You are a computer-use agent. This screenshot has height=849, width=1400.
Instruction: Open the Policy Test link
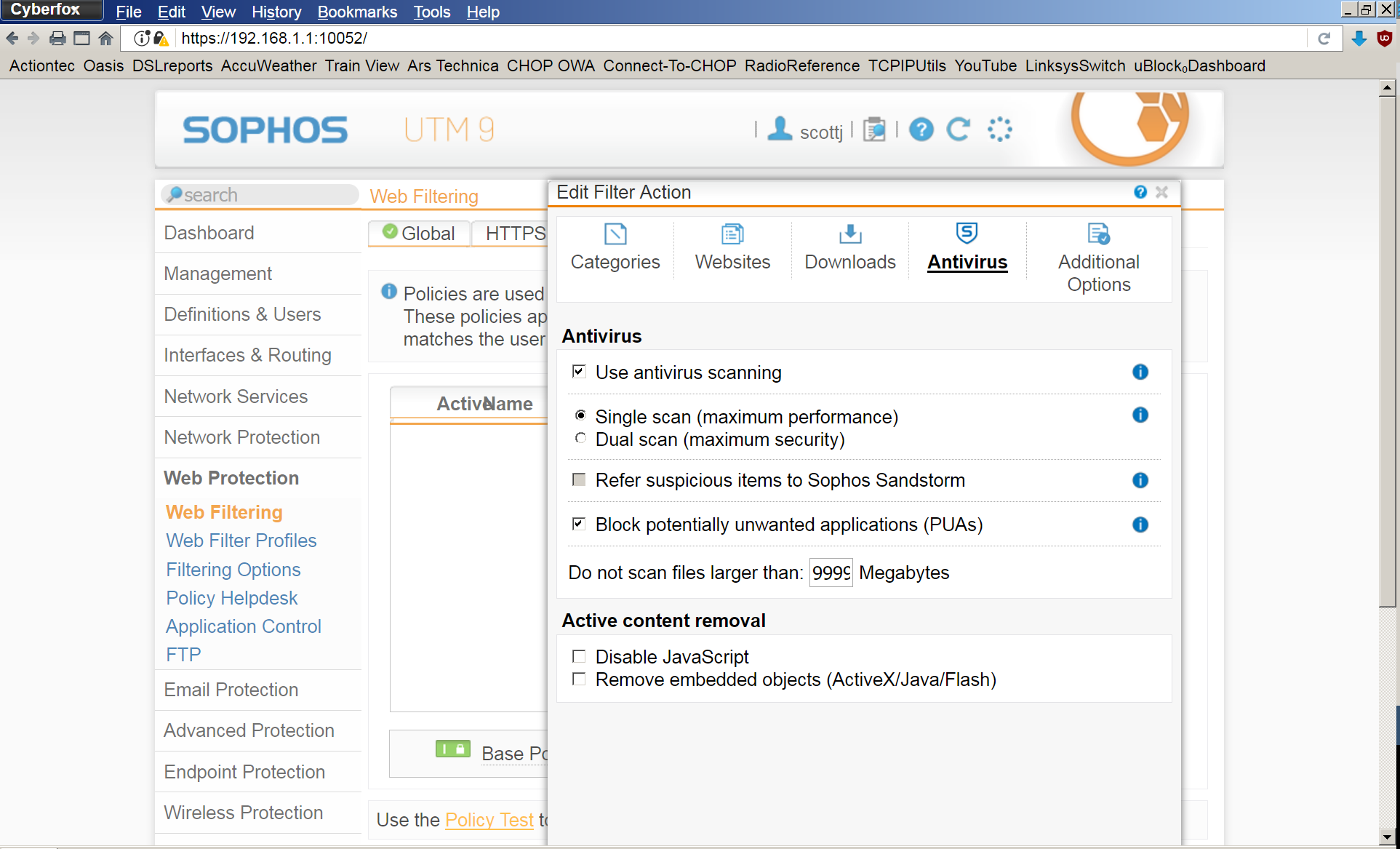tap(489, 820)
